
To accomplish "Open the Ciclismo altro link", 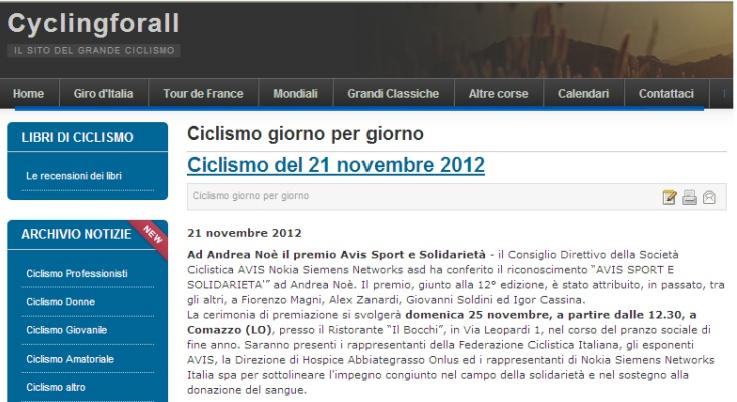I will [x=56, y=387].
